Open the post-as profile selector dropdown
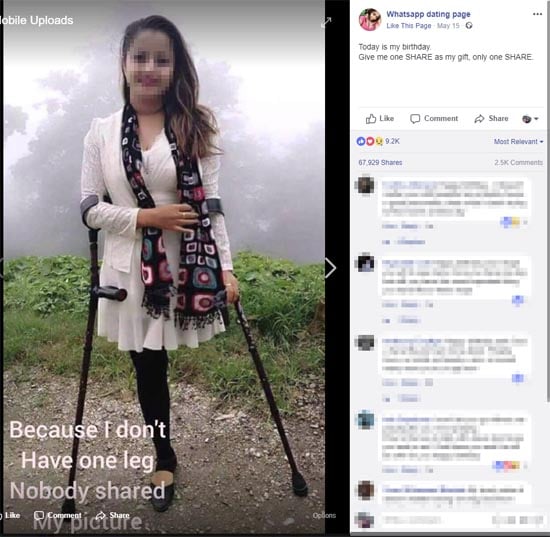550x537 pixels. tap(530, 119)
